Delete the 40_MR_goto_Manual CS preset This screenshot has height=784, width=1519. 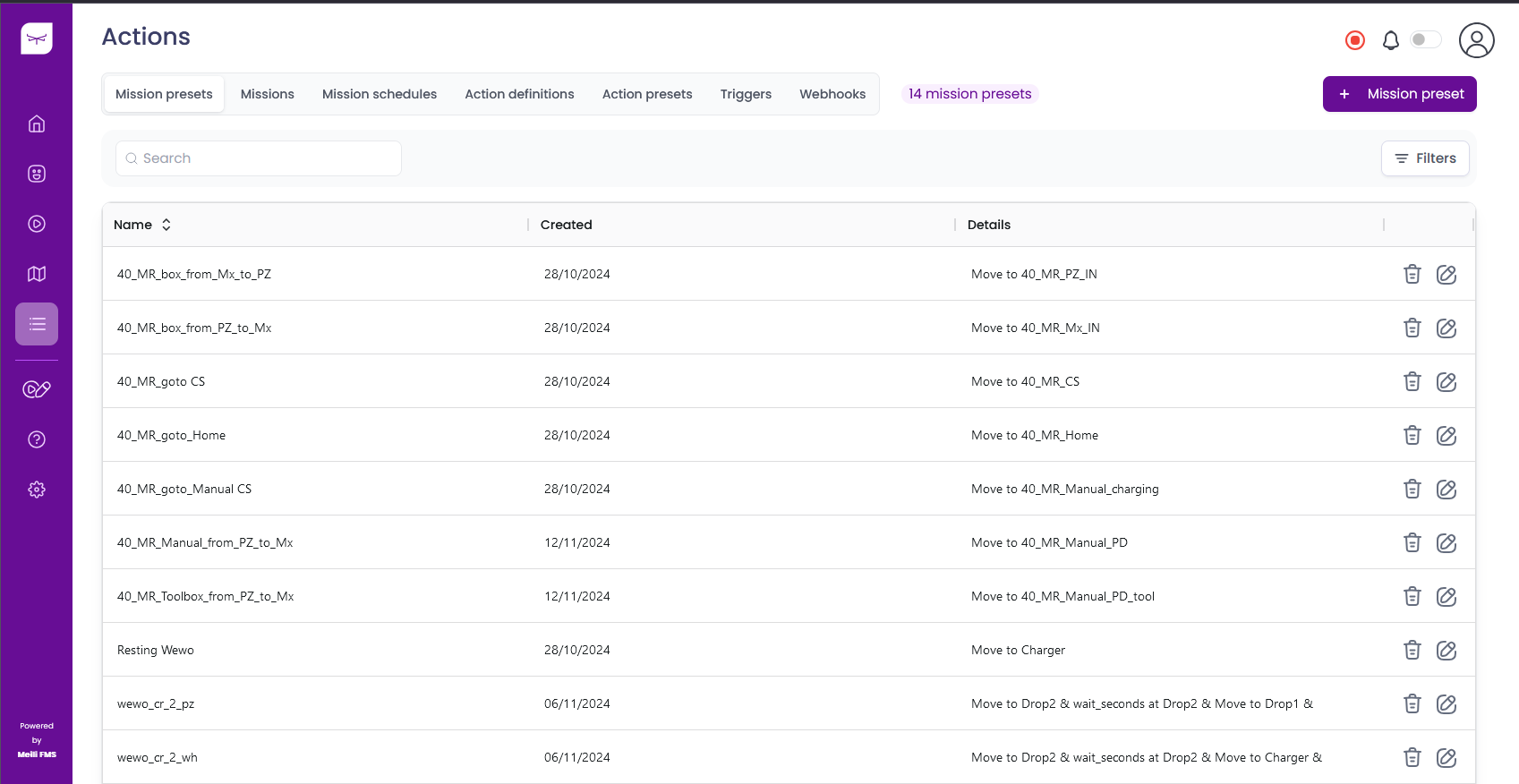tap(1412, 489)
